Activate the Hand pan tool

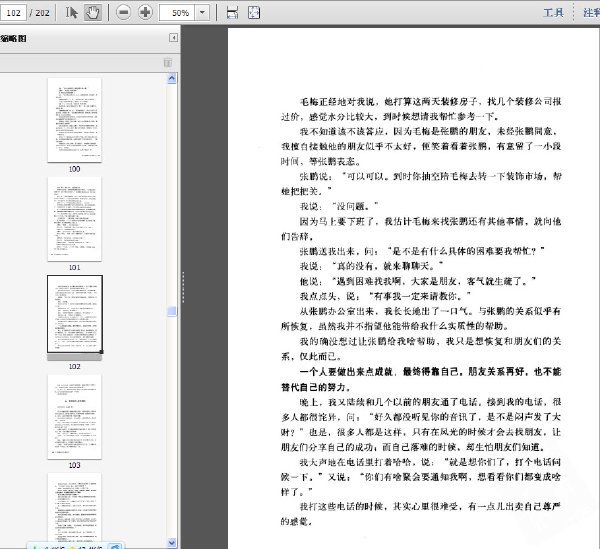(x=93, y=13)
